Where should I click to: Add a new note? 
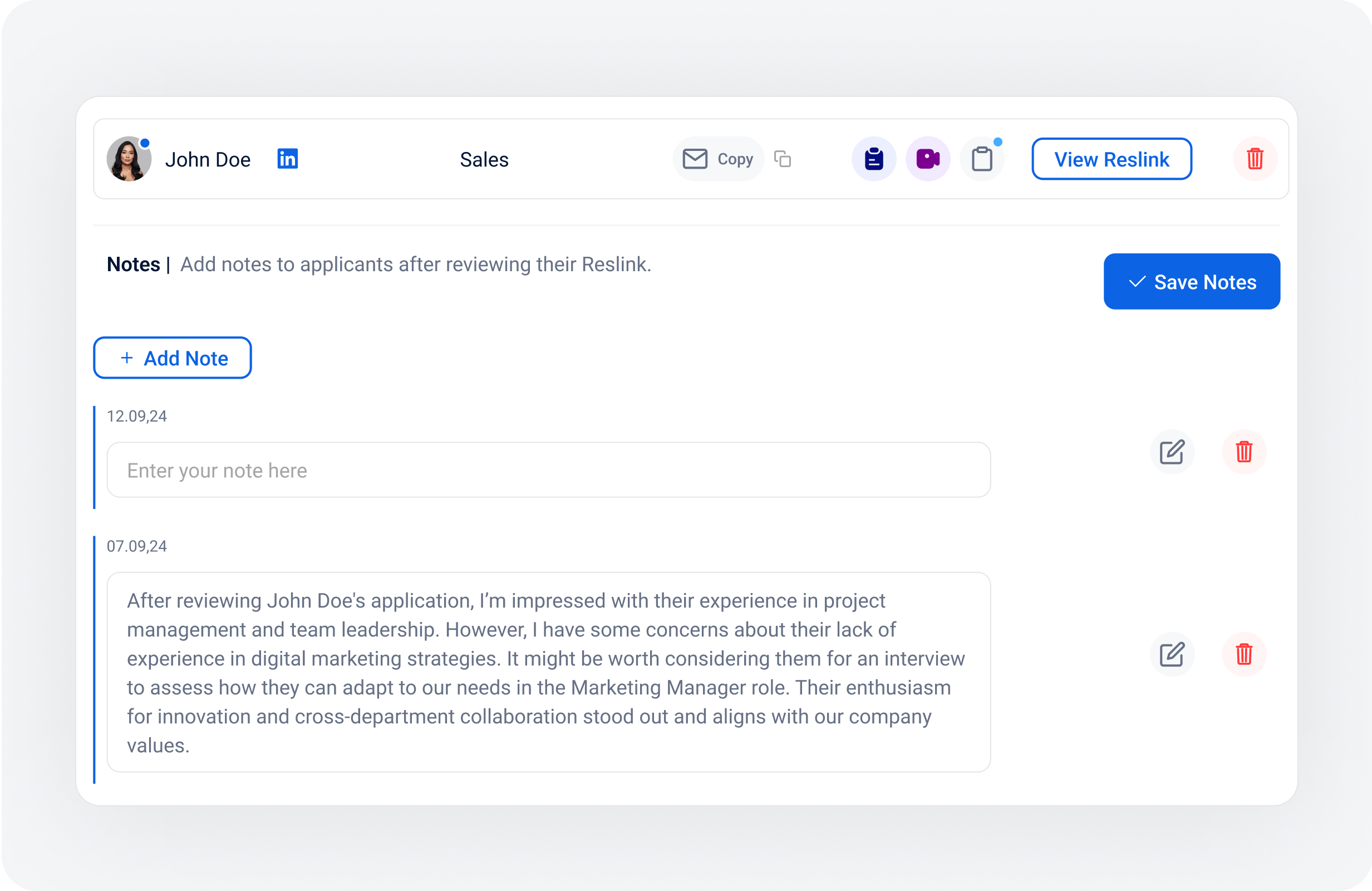[x=173, y=358]
